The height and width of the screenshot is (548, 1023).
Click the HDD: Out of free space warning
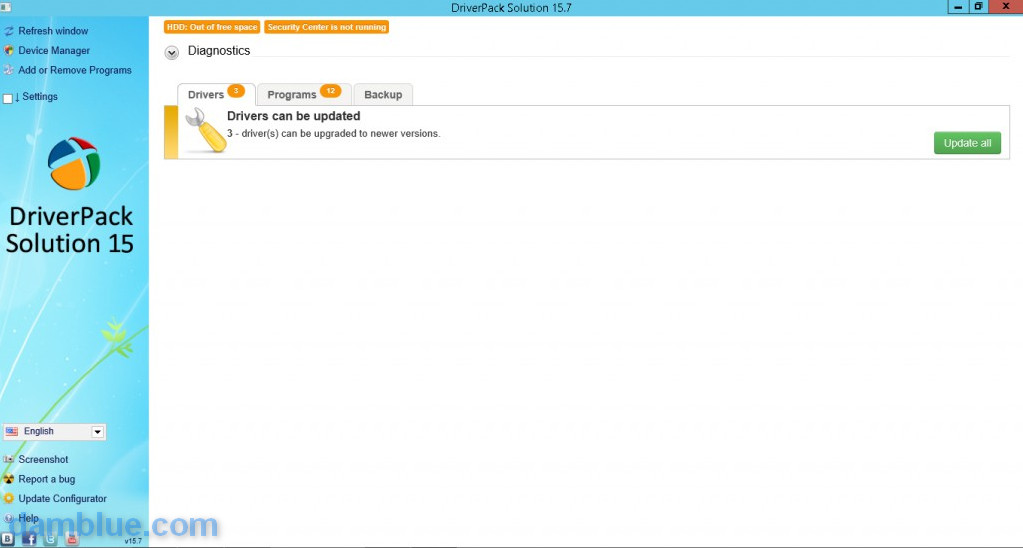pyautogui.click(x=212, y=27)
